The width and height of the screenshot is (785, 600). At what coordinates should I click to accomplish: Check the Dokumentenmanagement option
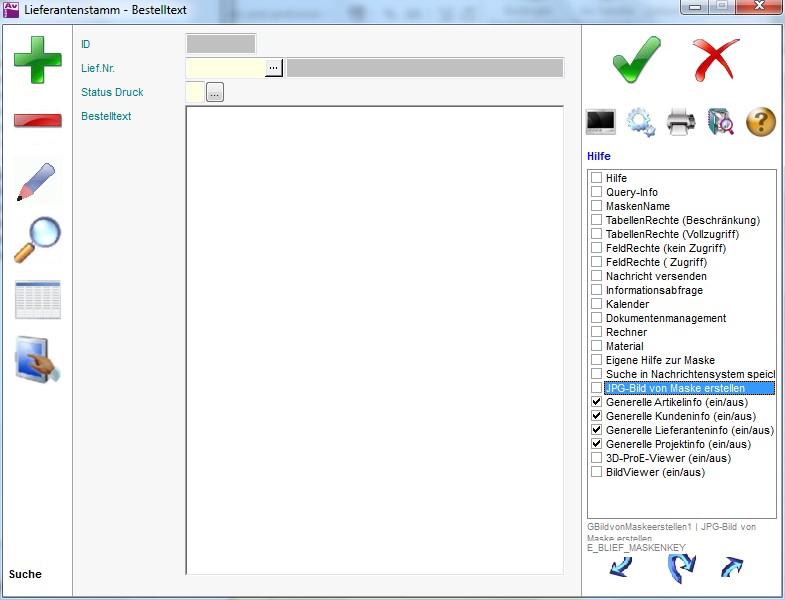pyautogui.click(x=597, y=318)
